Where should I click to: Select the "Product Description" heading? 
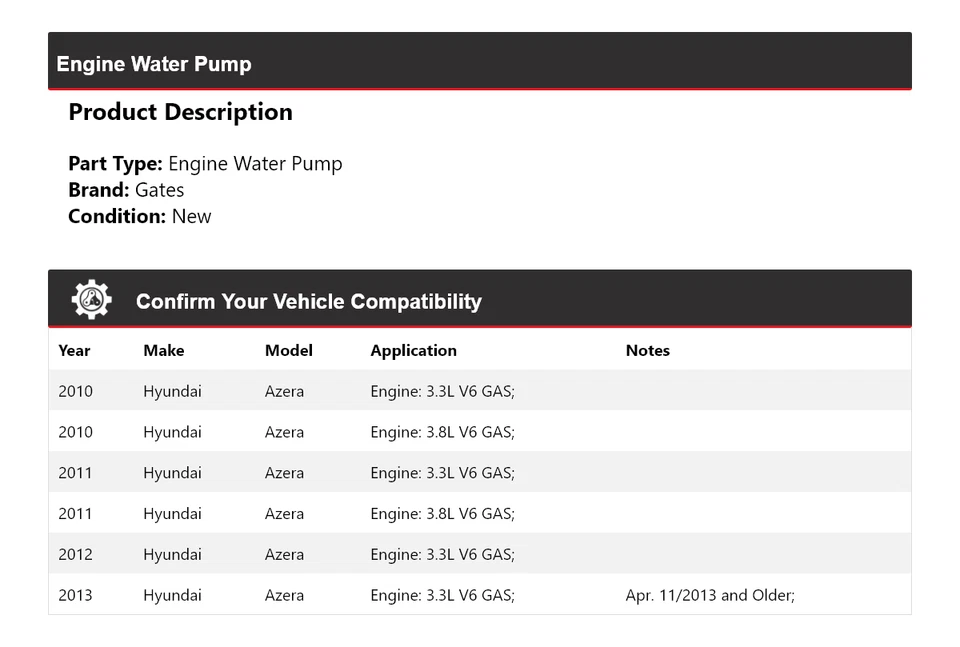[180, 112]
